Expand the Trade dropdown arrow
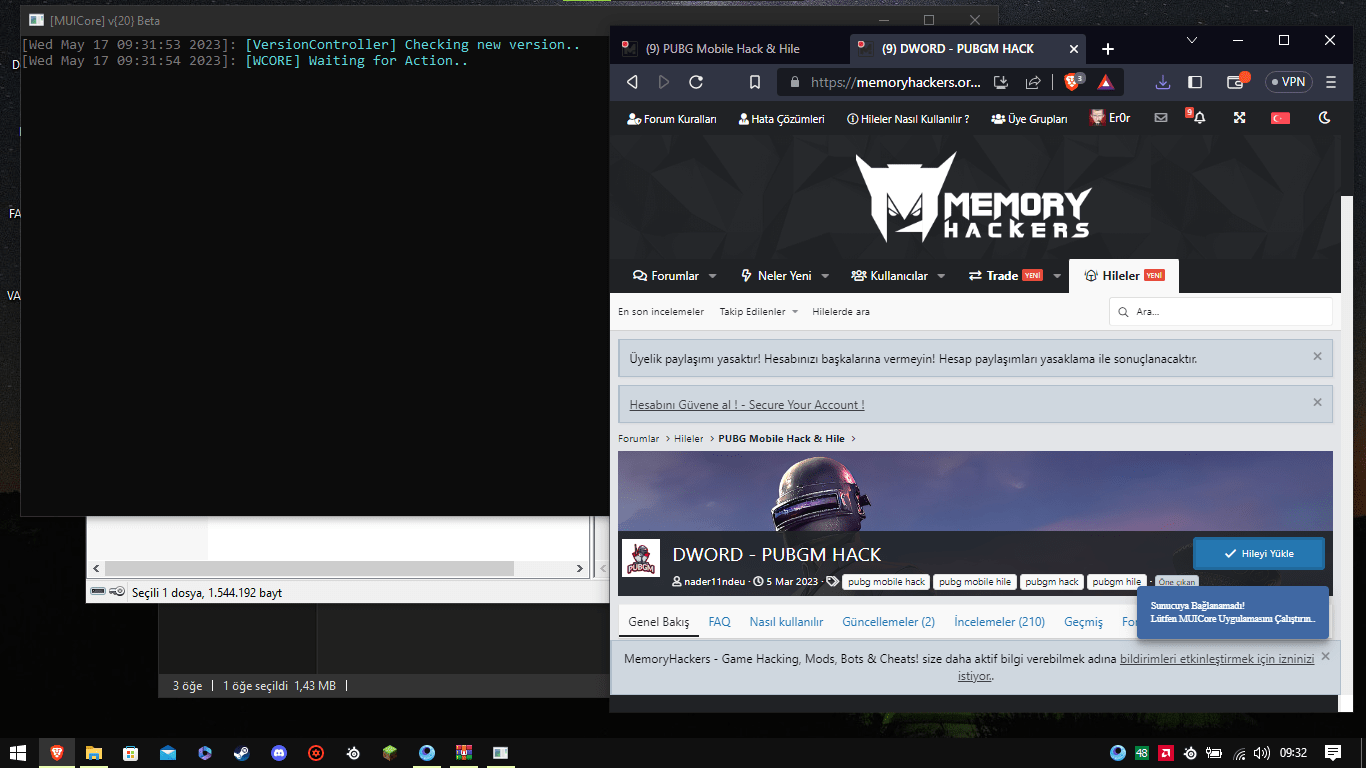The height and width of the screenshot is (768, 1366). 1056,276
